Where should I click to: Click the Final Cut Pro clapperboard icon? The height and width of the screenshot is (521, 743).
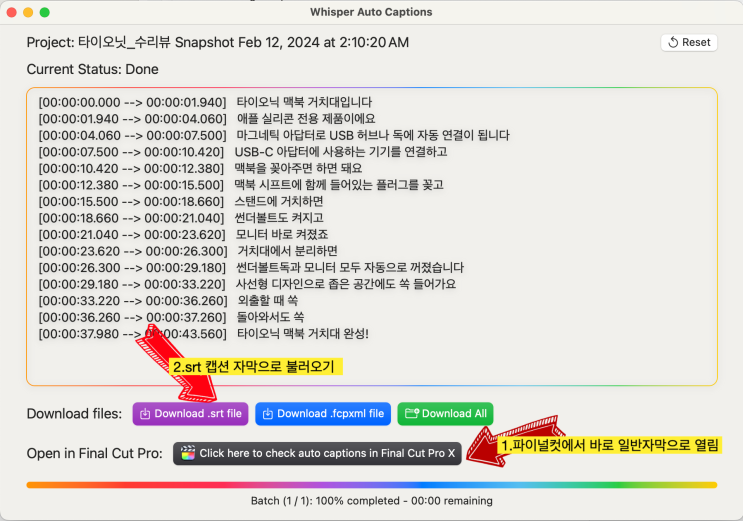coord(188,453)
